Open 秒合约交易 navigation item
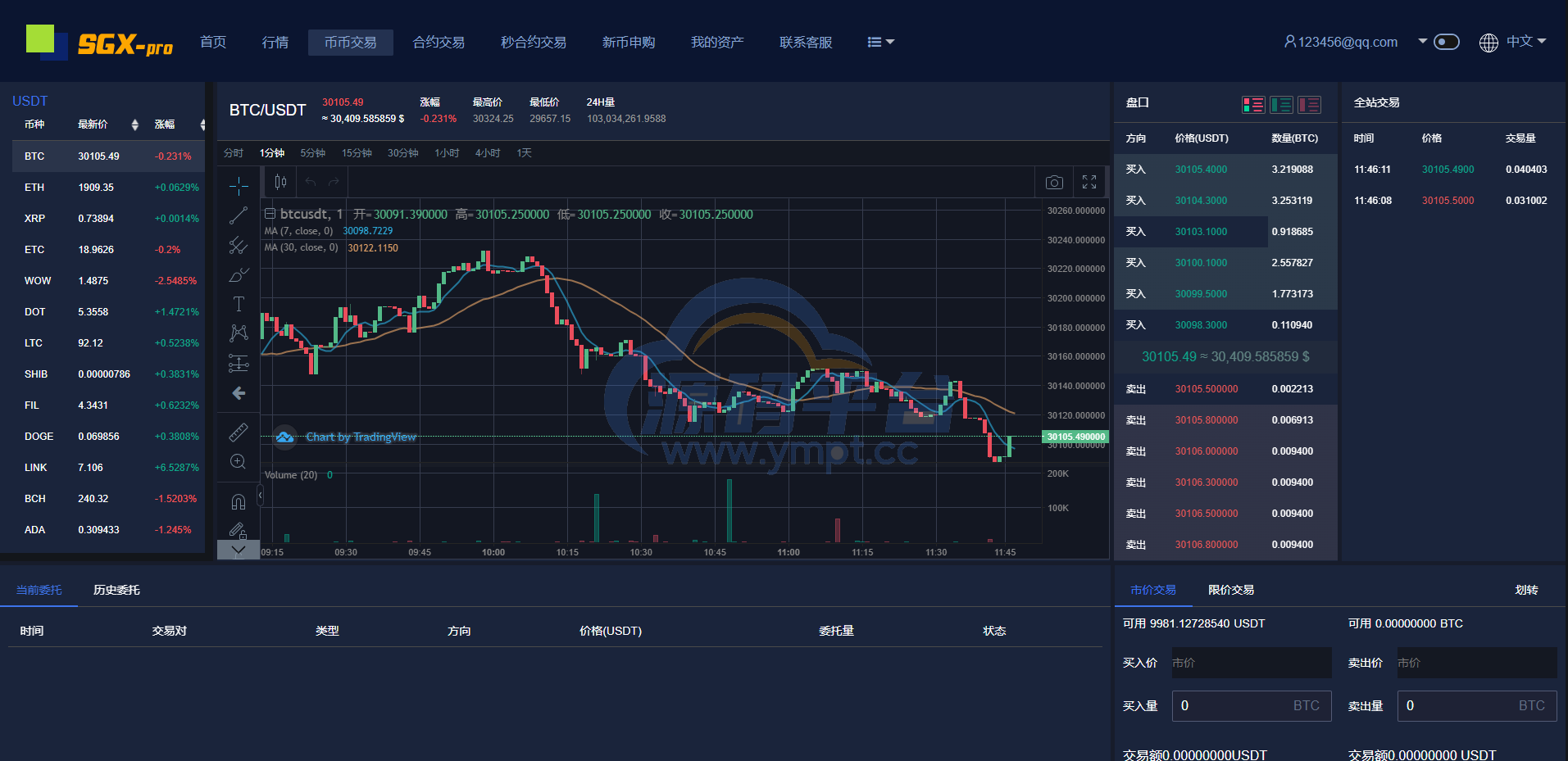 click(534, 42)
